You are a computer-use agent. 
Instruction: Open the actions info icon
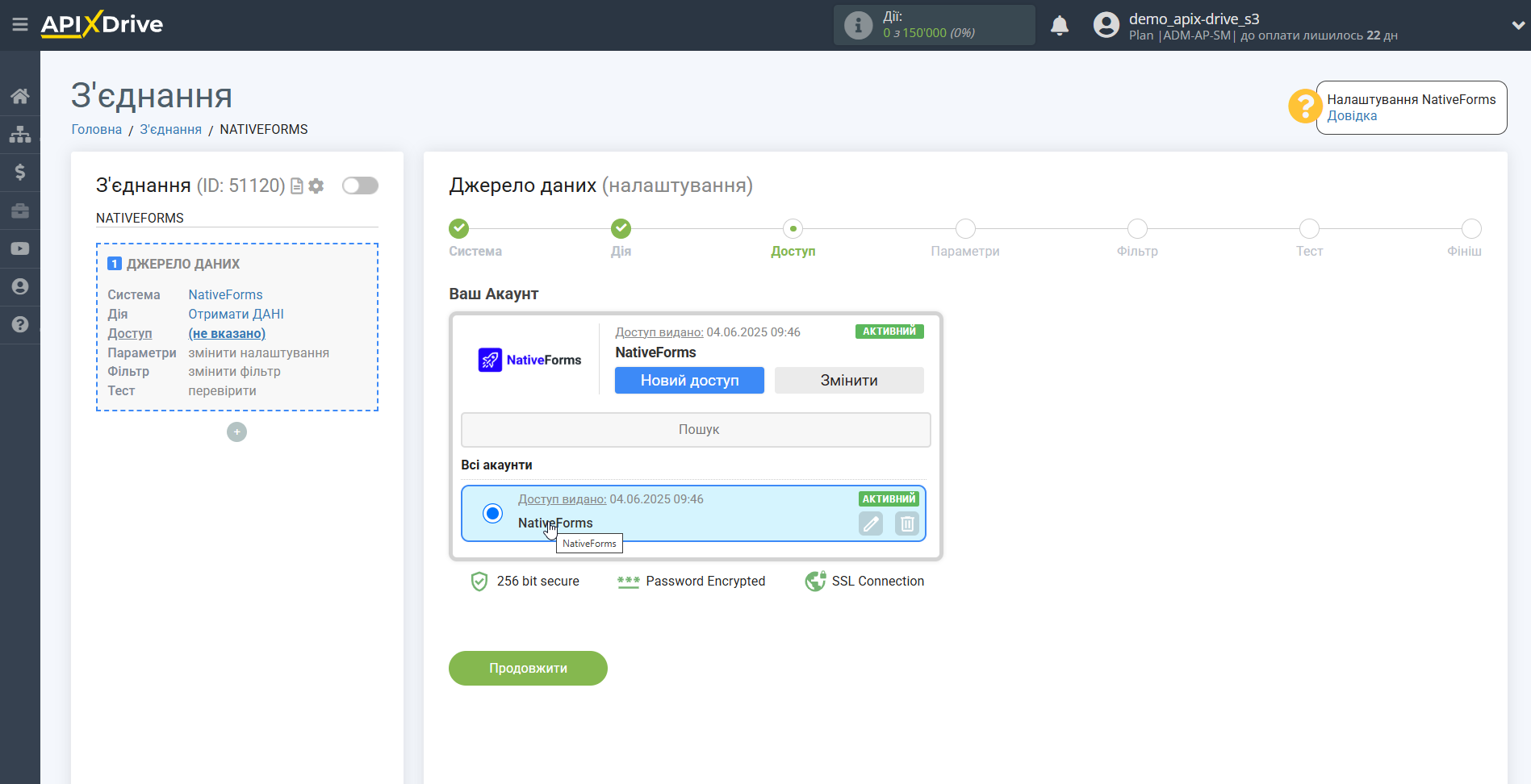tap(858, 26)
